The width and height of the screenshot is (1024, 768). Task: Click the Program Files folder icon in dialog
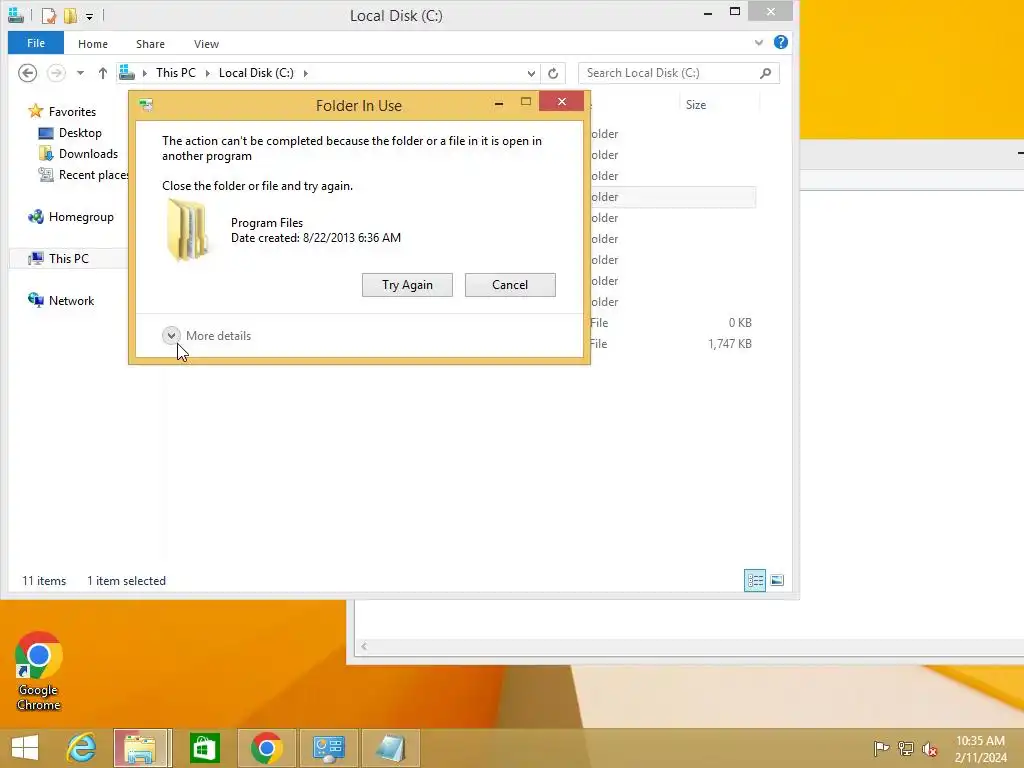click(187, 231)
